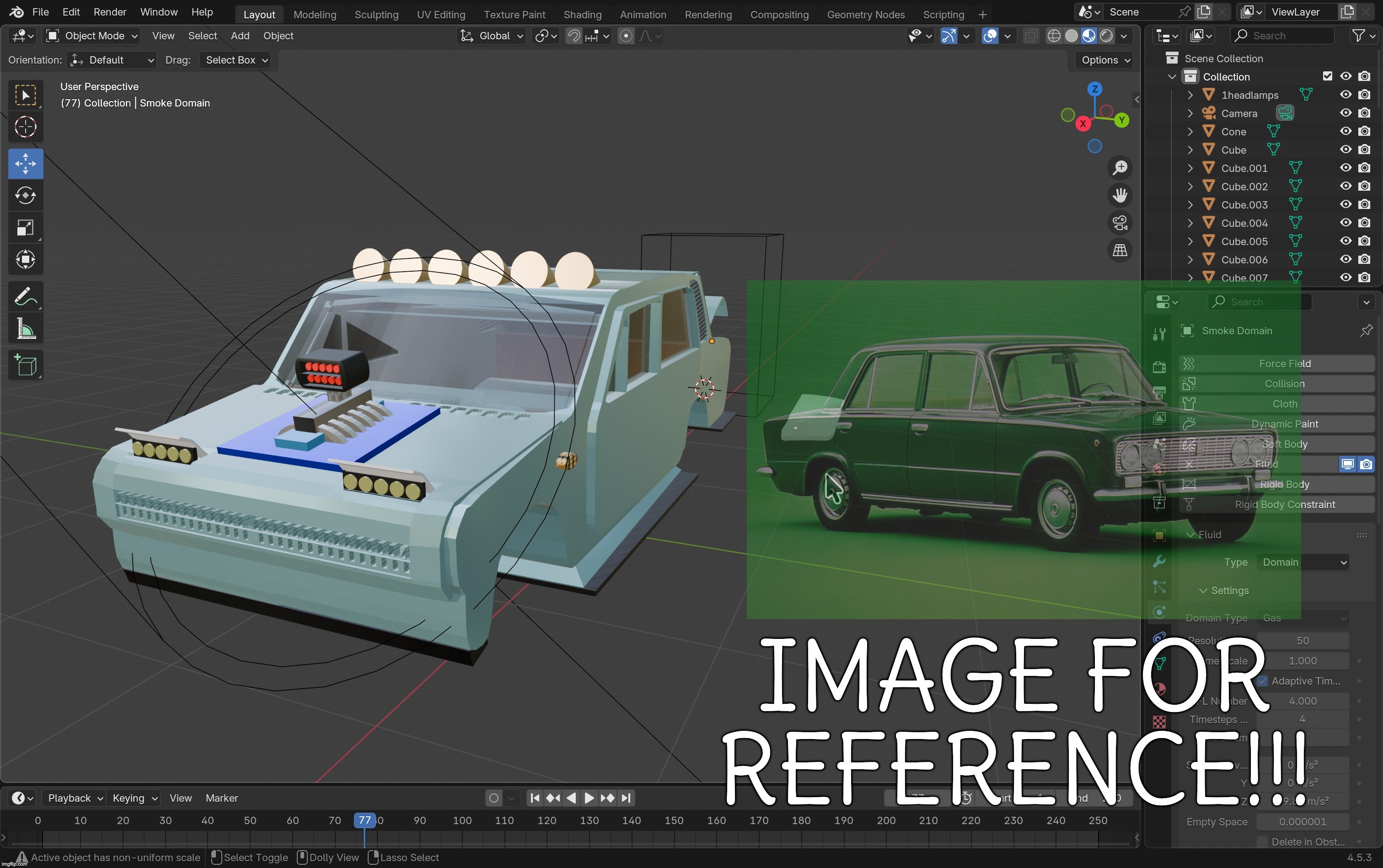Switch to the Cursor tool

[x=25, y=127]
